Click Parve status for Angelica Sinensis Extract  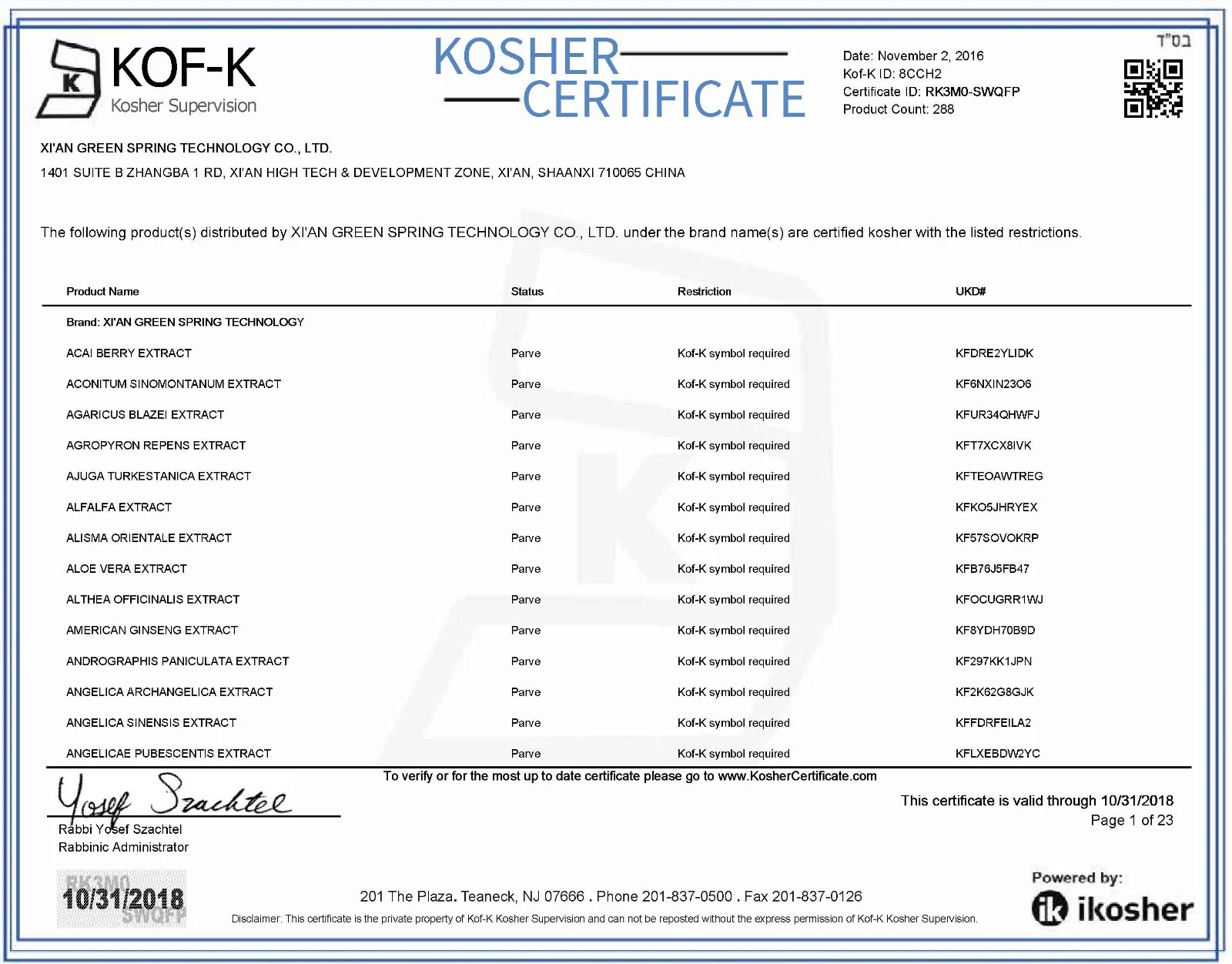[x=526, y=722]
